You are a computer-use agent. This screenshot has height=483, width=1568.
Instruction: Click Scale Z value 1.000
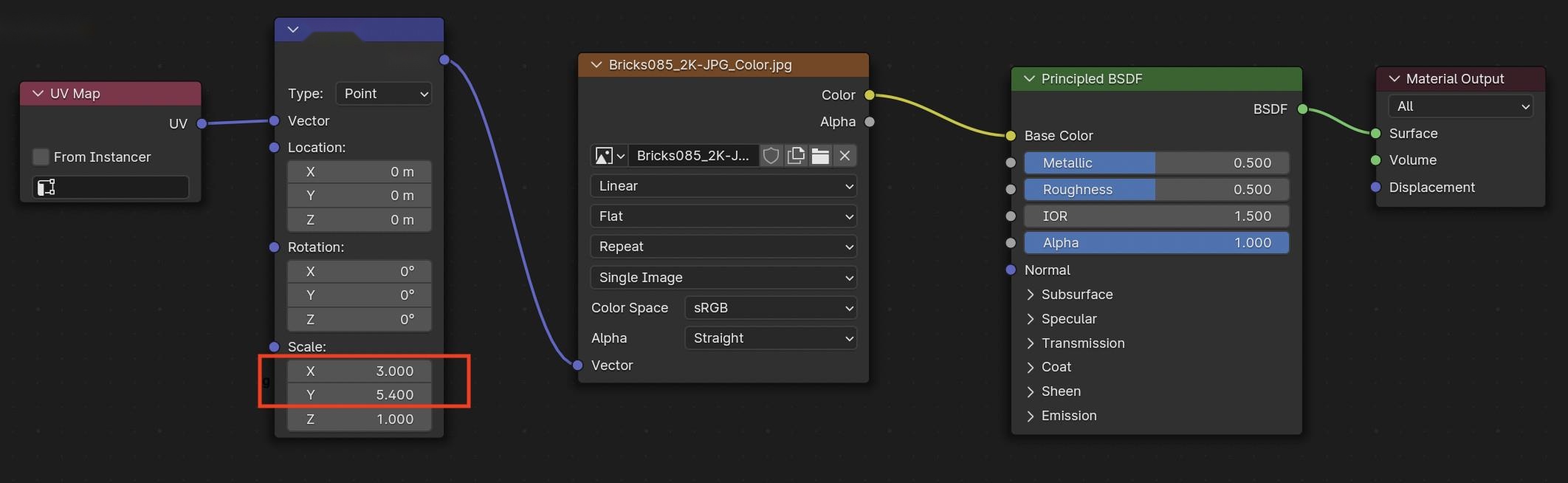click(359, 419)
